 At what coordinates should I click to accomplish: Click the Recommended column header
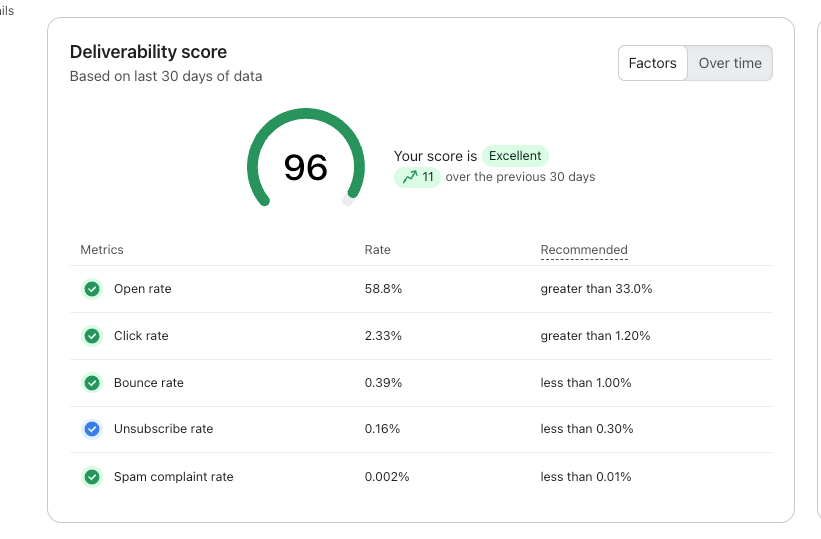pos(584,250)
